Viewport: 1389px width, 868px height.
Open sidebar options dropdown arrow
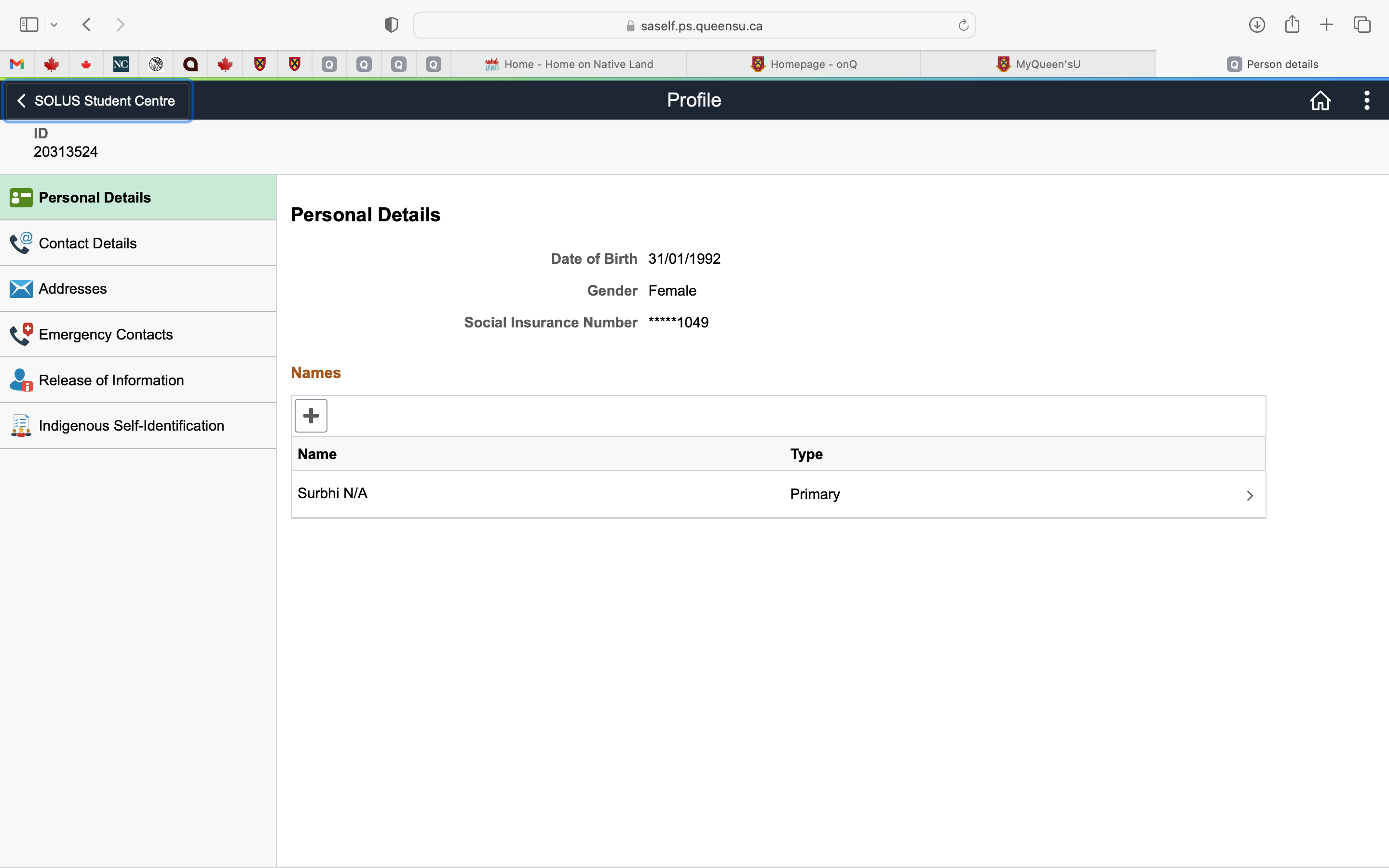pos(54,25)
